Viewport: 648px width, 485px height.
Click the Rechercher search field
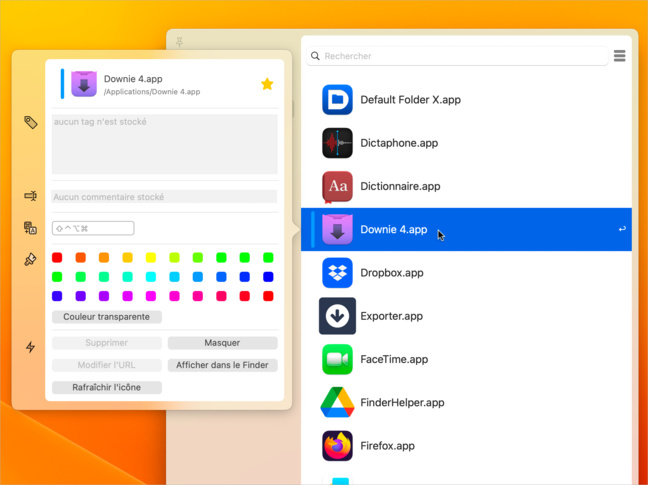pos(457,56)
